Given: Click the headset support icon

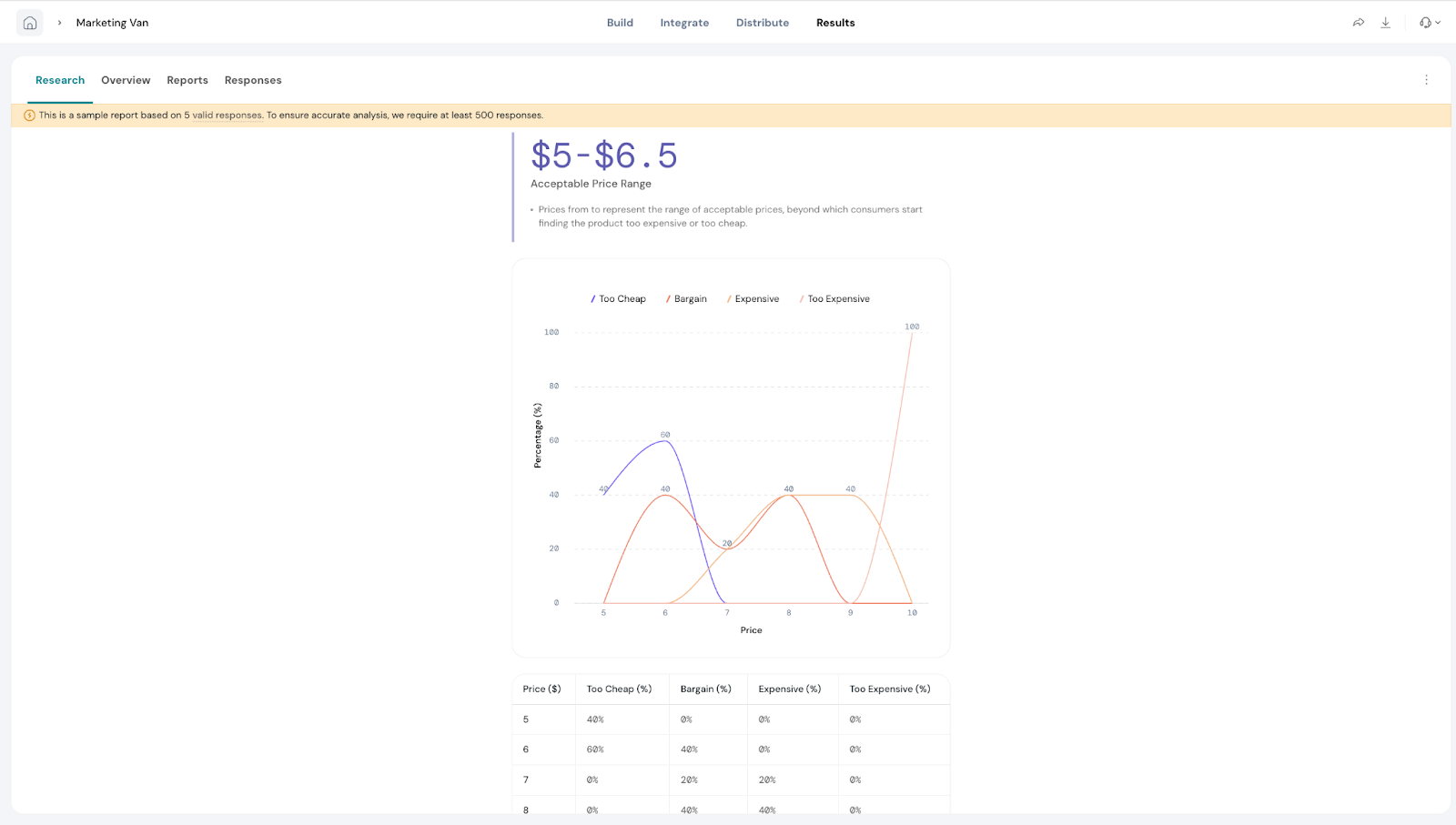Looking at the screenshot, I should coord(1425,23).
